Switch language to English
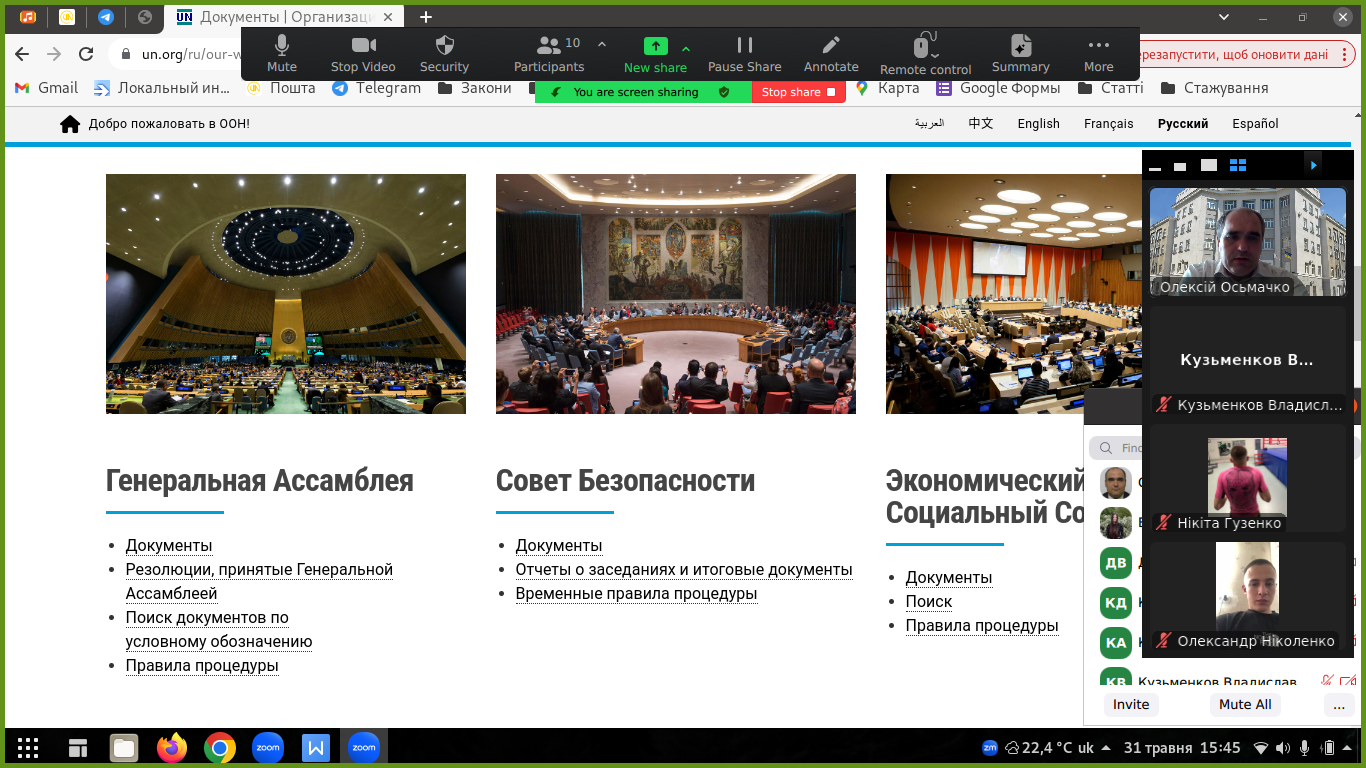This screenshot has width=1366, height=768. pos(1038,124)
